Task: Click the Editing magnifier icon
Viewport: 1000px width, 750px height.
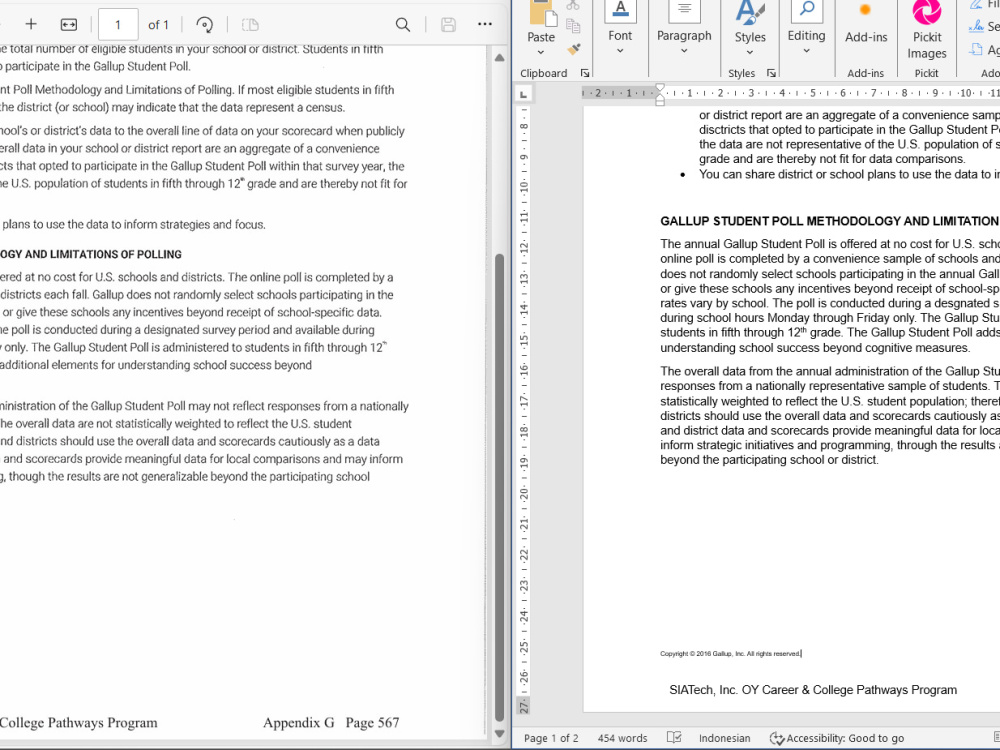Action: (807, 11)
